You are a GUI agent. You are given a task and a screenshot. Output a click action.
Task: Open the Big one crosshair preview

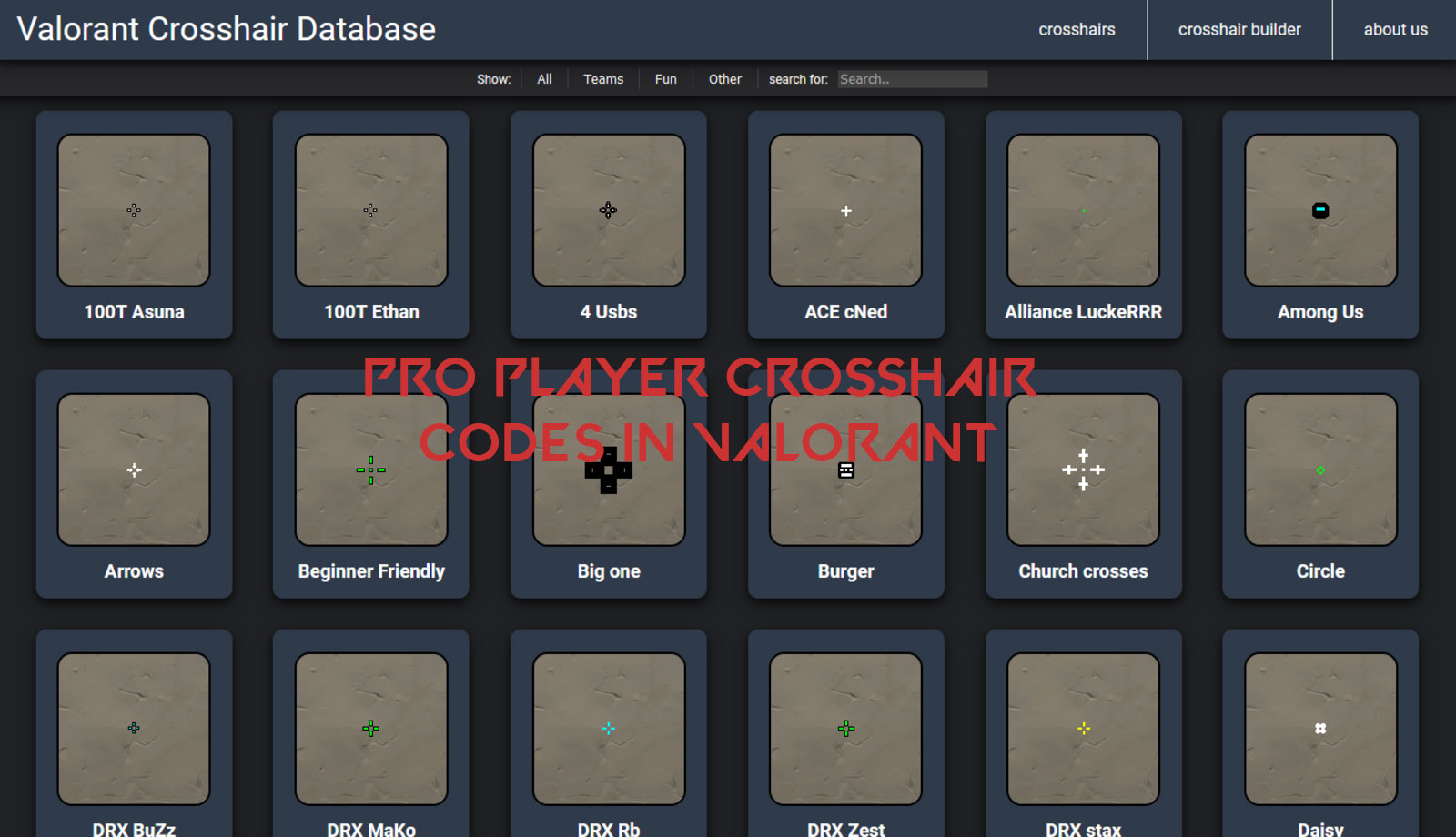tap(609, 469)
